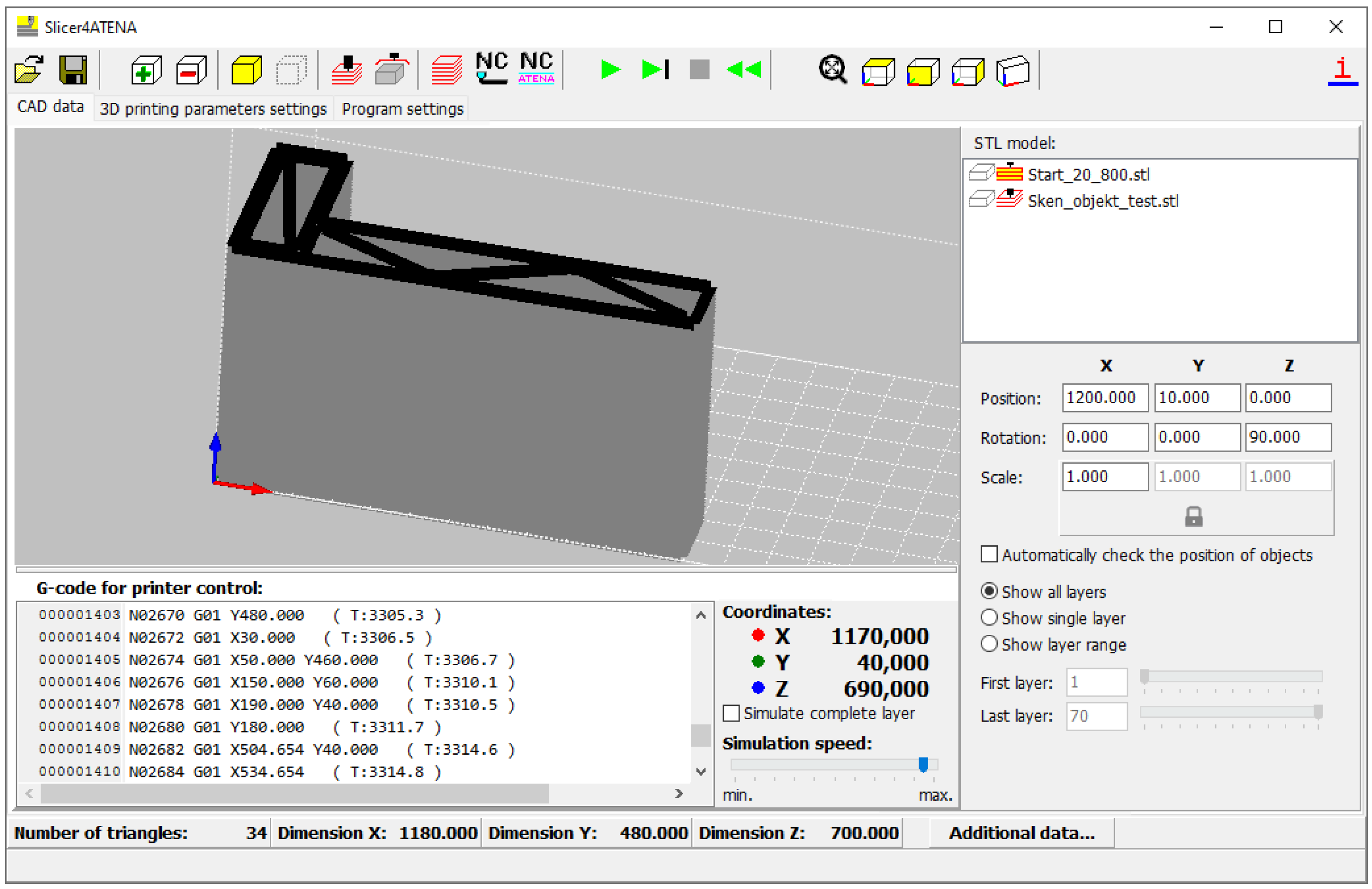Click the save floppy disk icon
The width and height of the screenshot is (1372, 889).
[x=73, y=70]
